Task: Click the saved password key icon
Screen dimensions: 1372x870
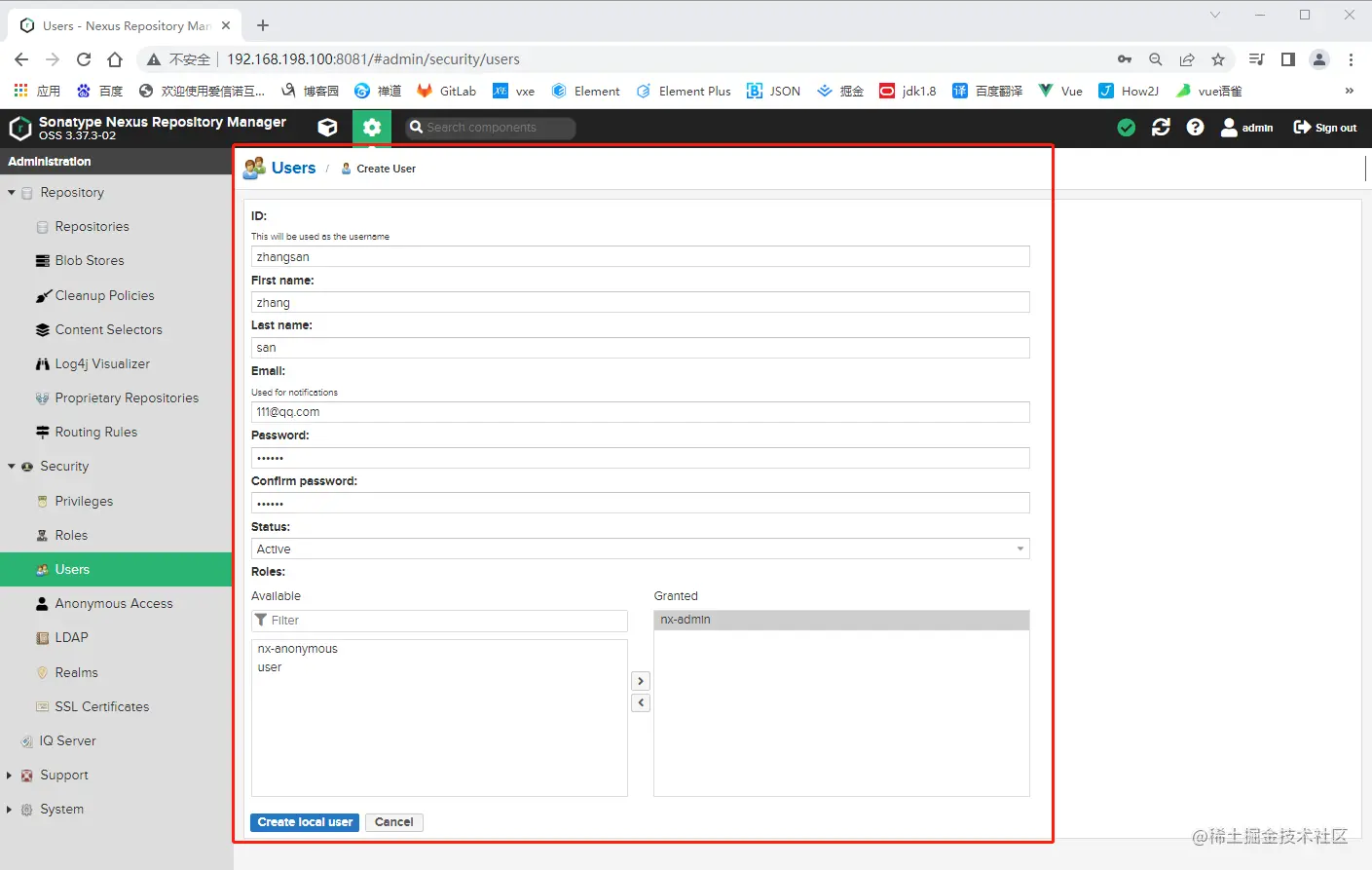Action: pyautogui.click(x=1125, y=59)
